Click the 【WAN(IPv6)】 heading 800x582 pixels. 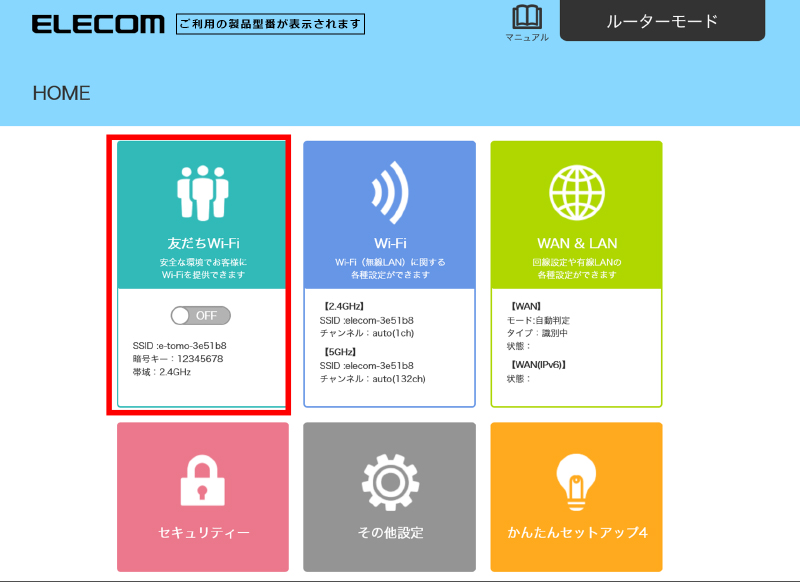[538, 365]
